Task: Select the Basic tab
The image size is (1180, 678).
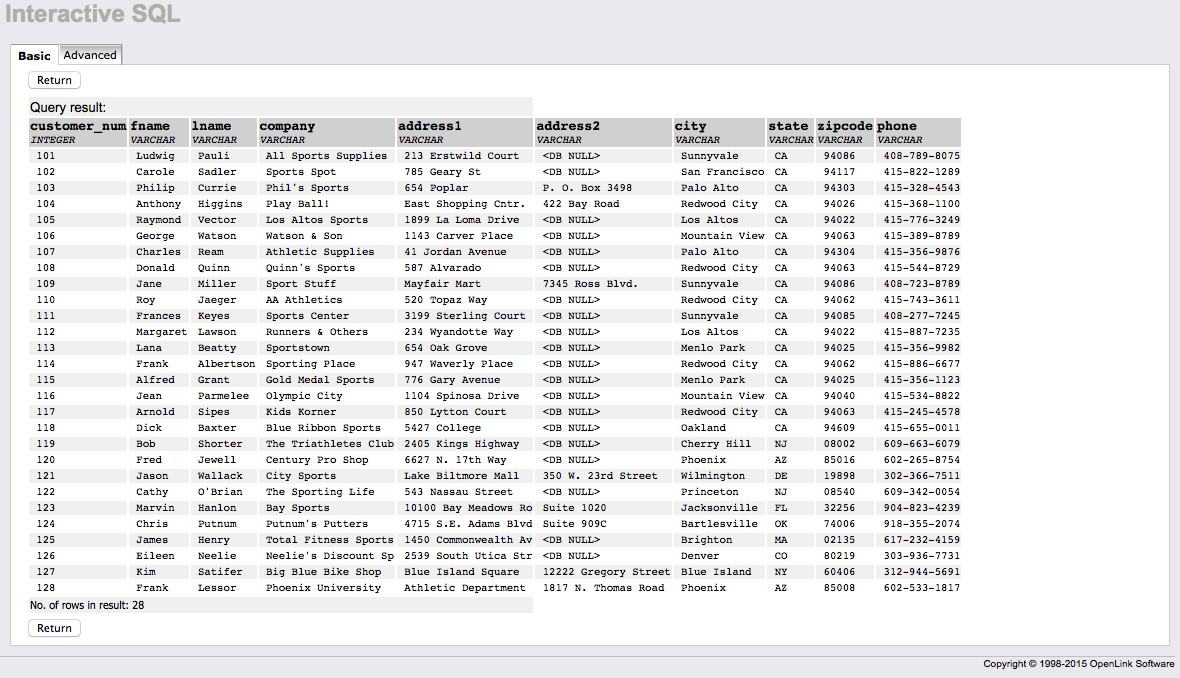Action: point(34,56)
